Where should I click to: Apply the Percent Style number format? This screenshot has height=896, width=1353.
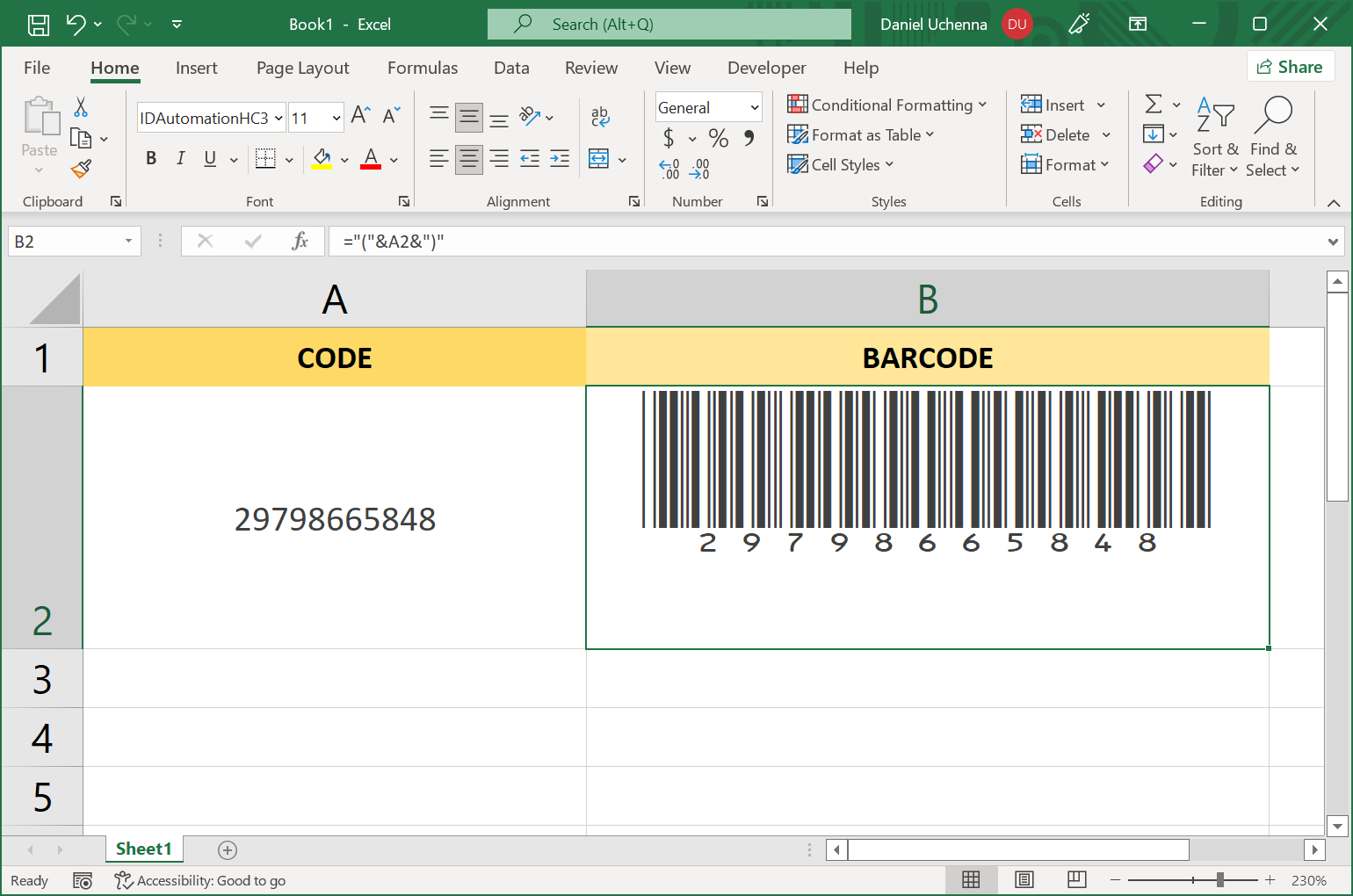tap(718, 138)
